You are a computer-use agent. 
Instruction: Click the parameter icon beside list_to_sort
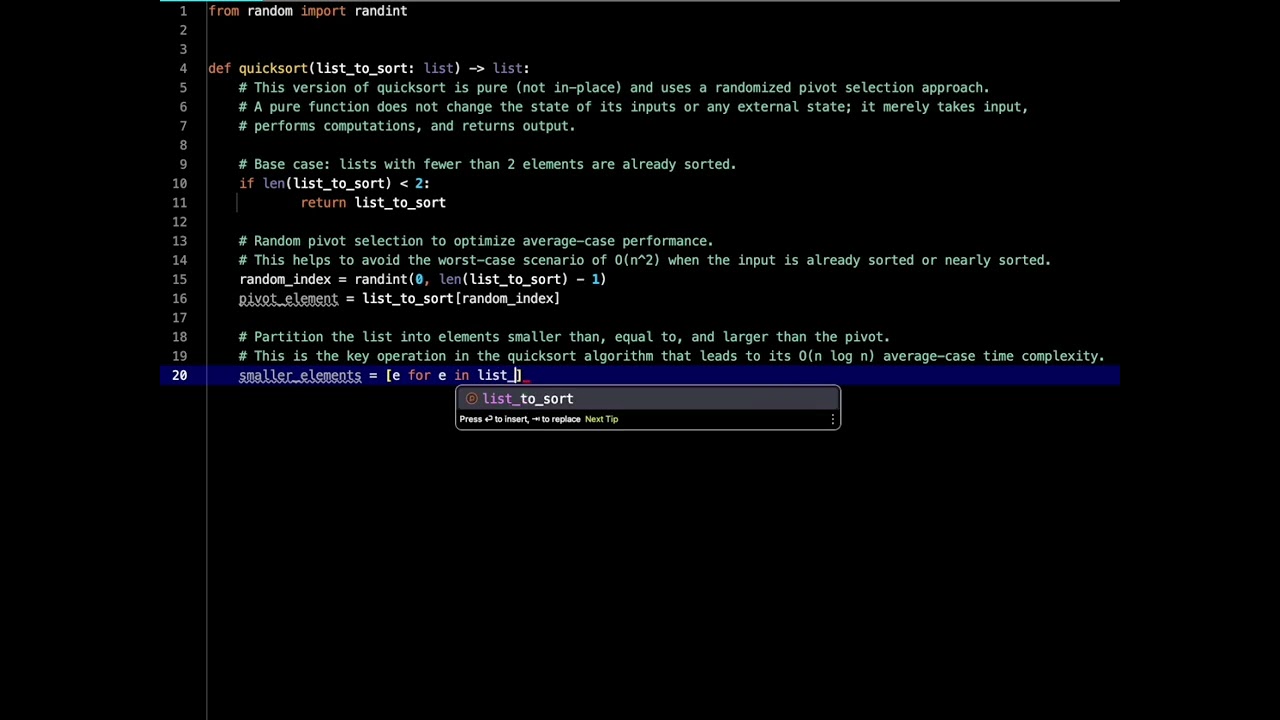click(472, 399)
